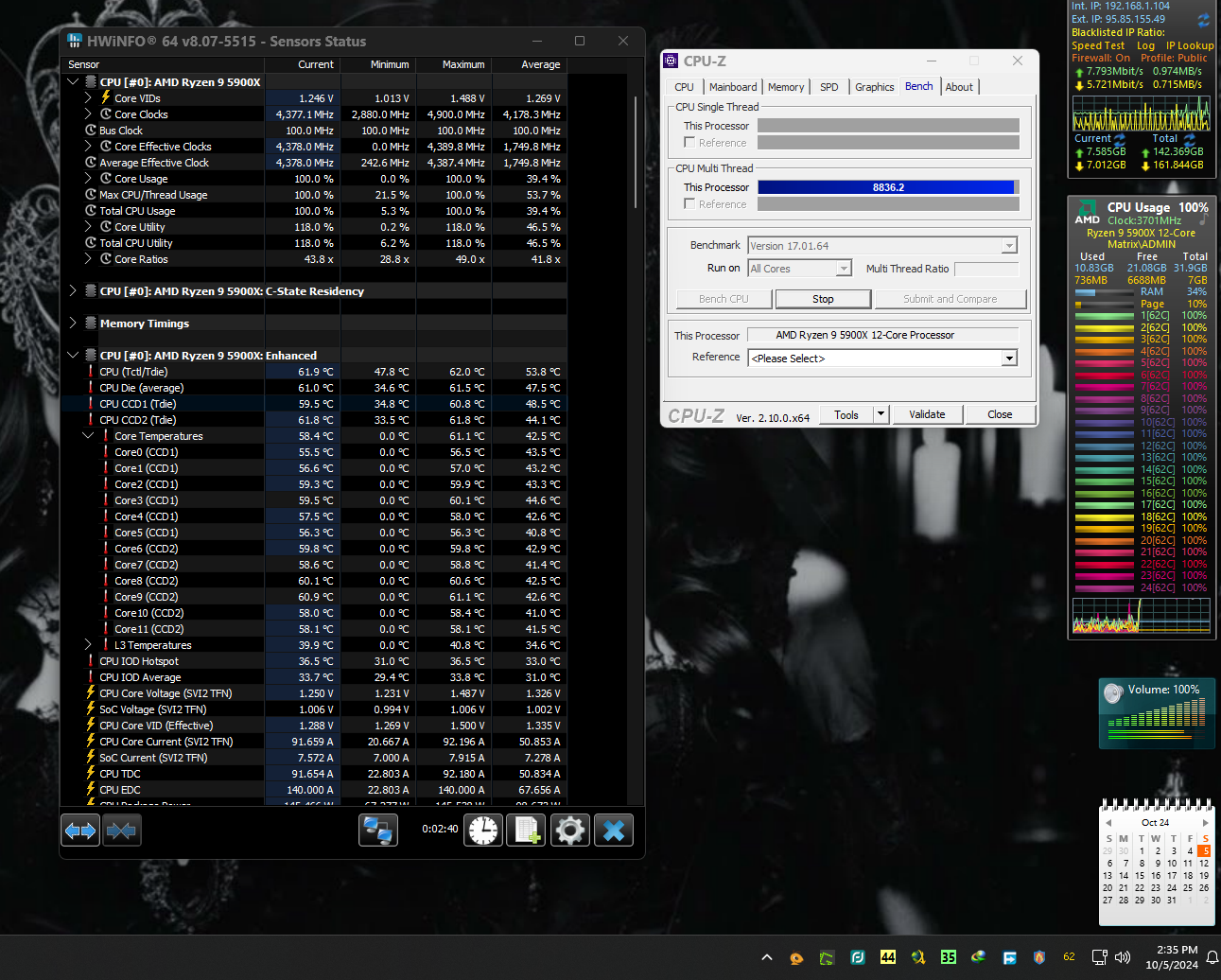The height and width of the screenshot is (980, 1221).
Task: Expand Core Clocks row
Action: click(x=88, y=114)
